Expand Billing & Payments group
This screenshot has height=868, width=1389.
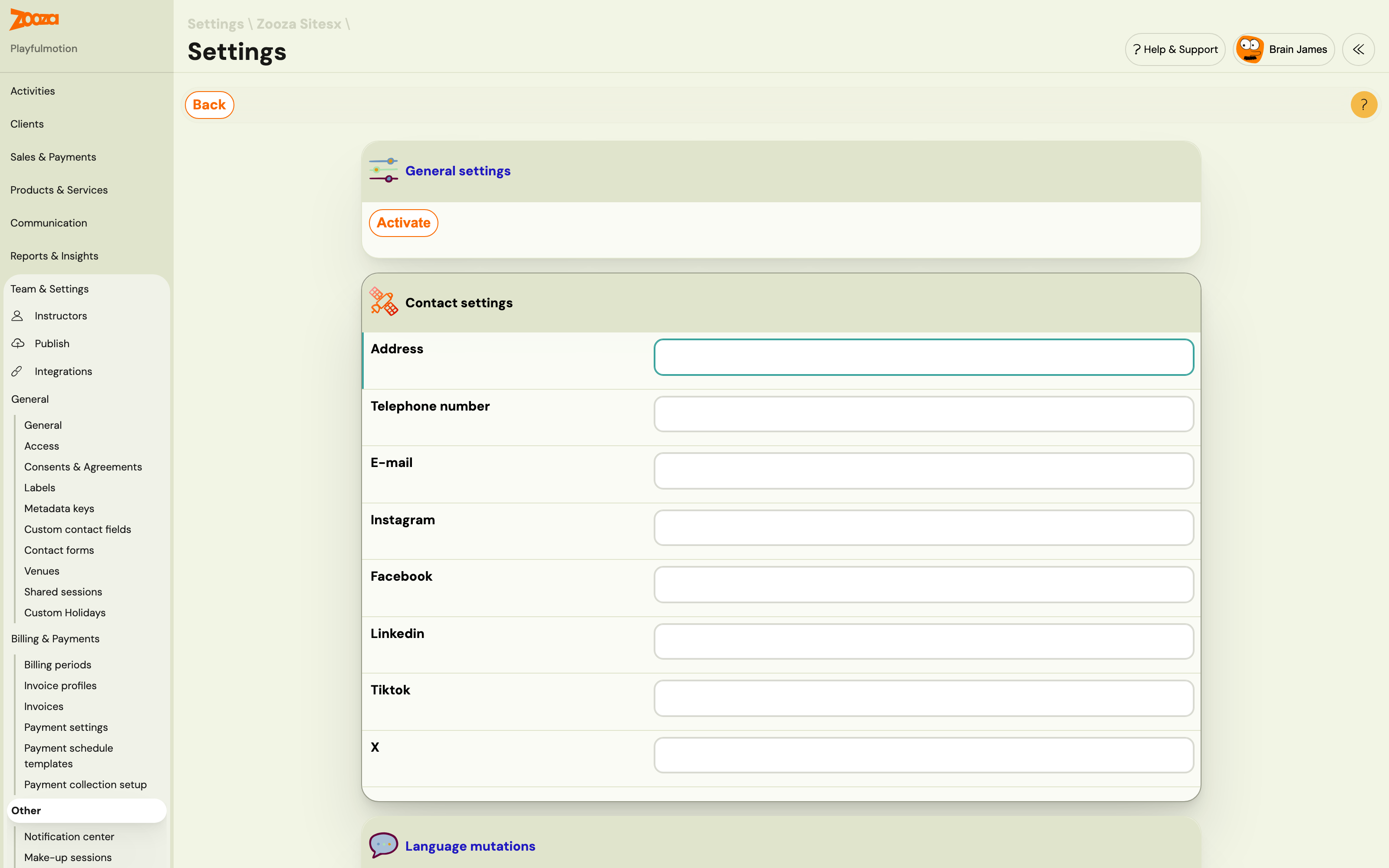55,639
